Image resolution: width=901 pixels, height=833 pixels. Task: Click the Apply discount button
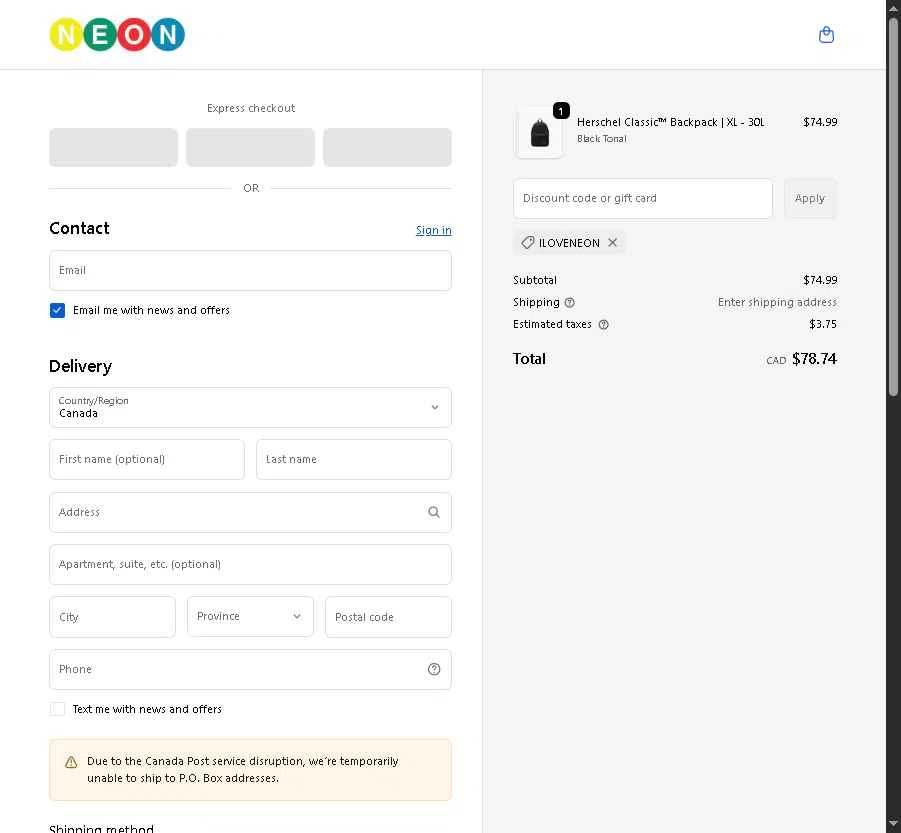(x=810, y=198)
